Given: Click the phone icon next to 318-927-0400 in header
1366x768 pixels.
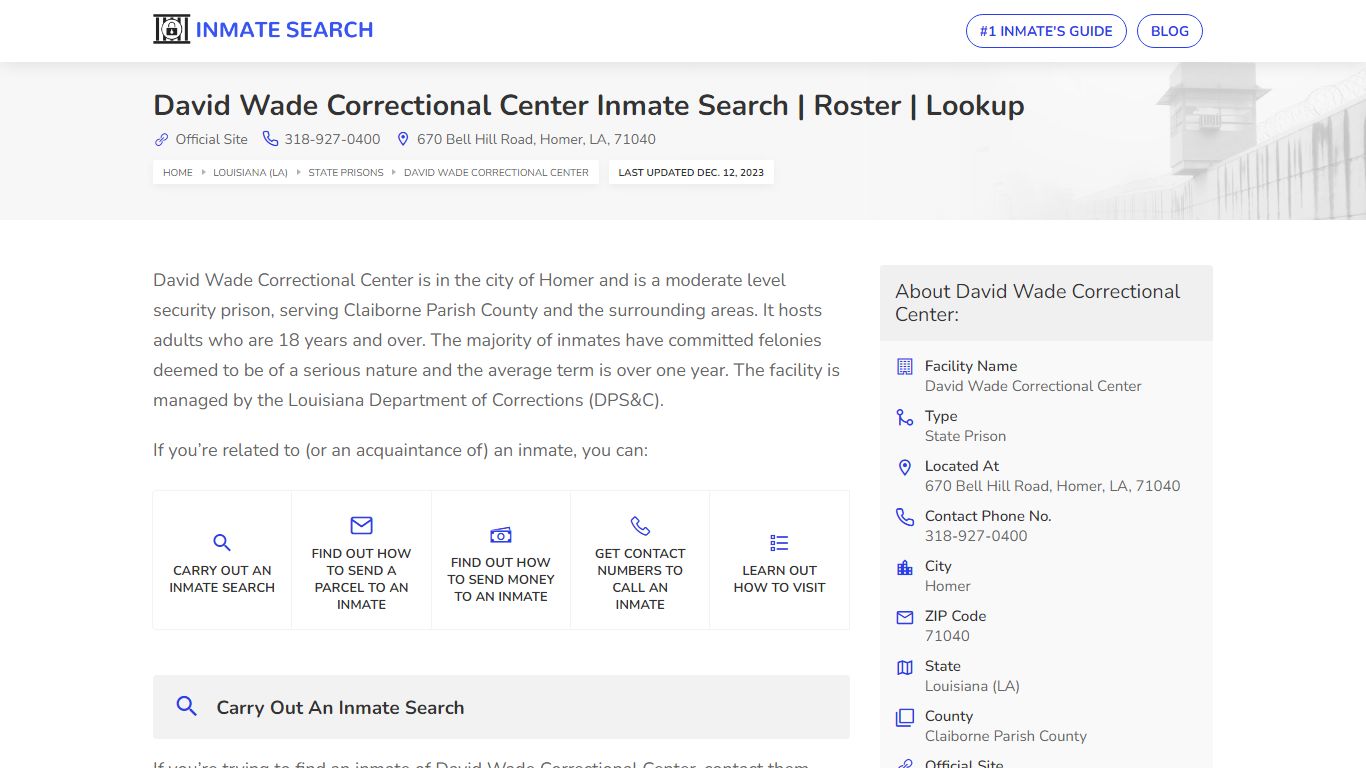Looking at the screenshot, I should point(270,139).
